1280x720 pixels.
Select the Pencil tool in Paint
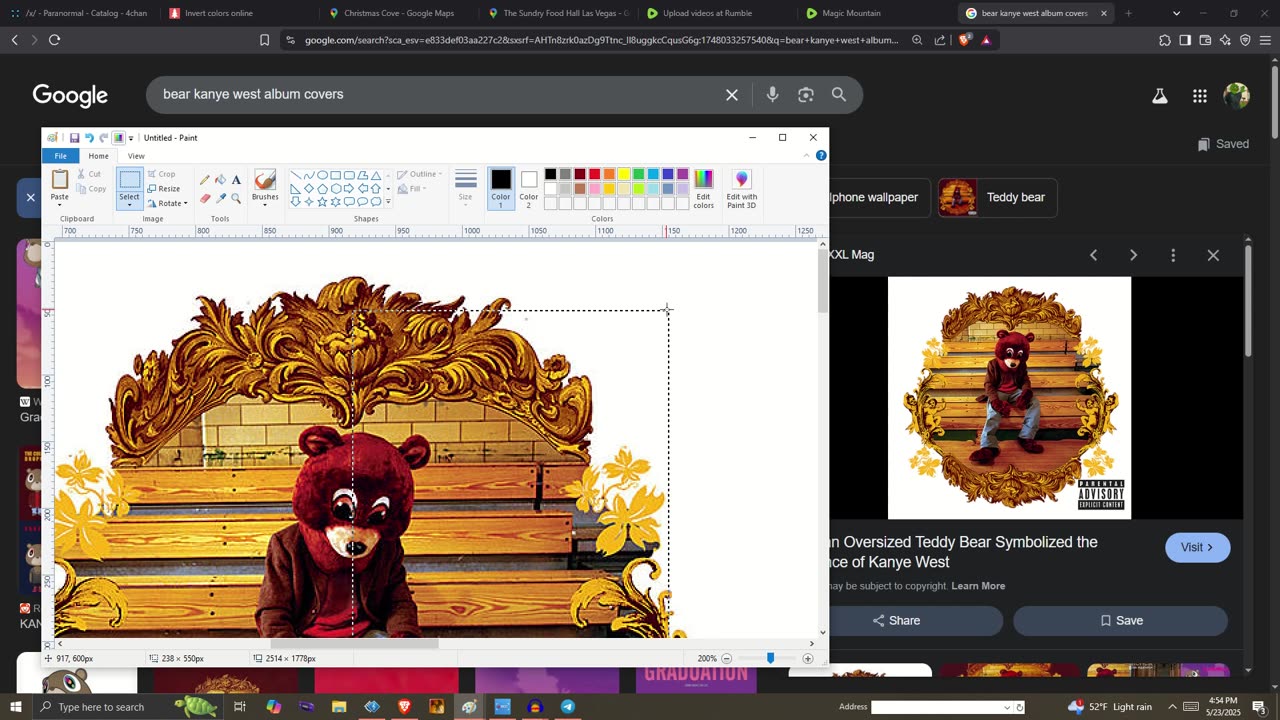click(205, 180)
